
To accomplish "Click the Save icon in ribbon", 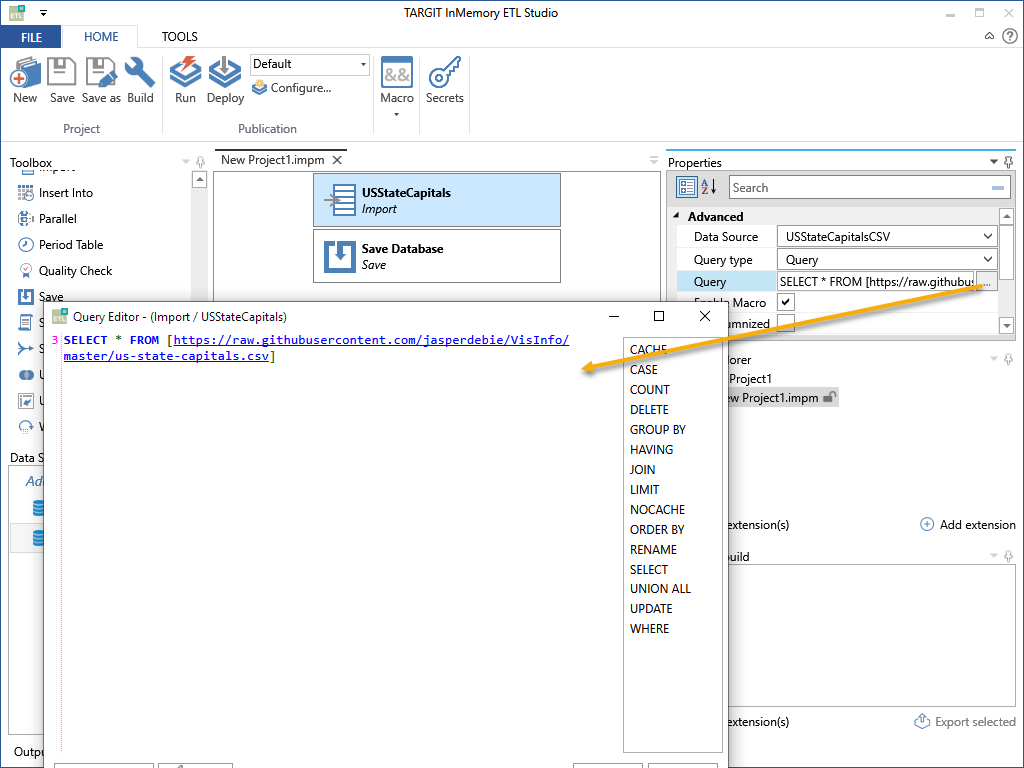I will (x=61, y=80).
